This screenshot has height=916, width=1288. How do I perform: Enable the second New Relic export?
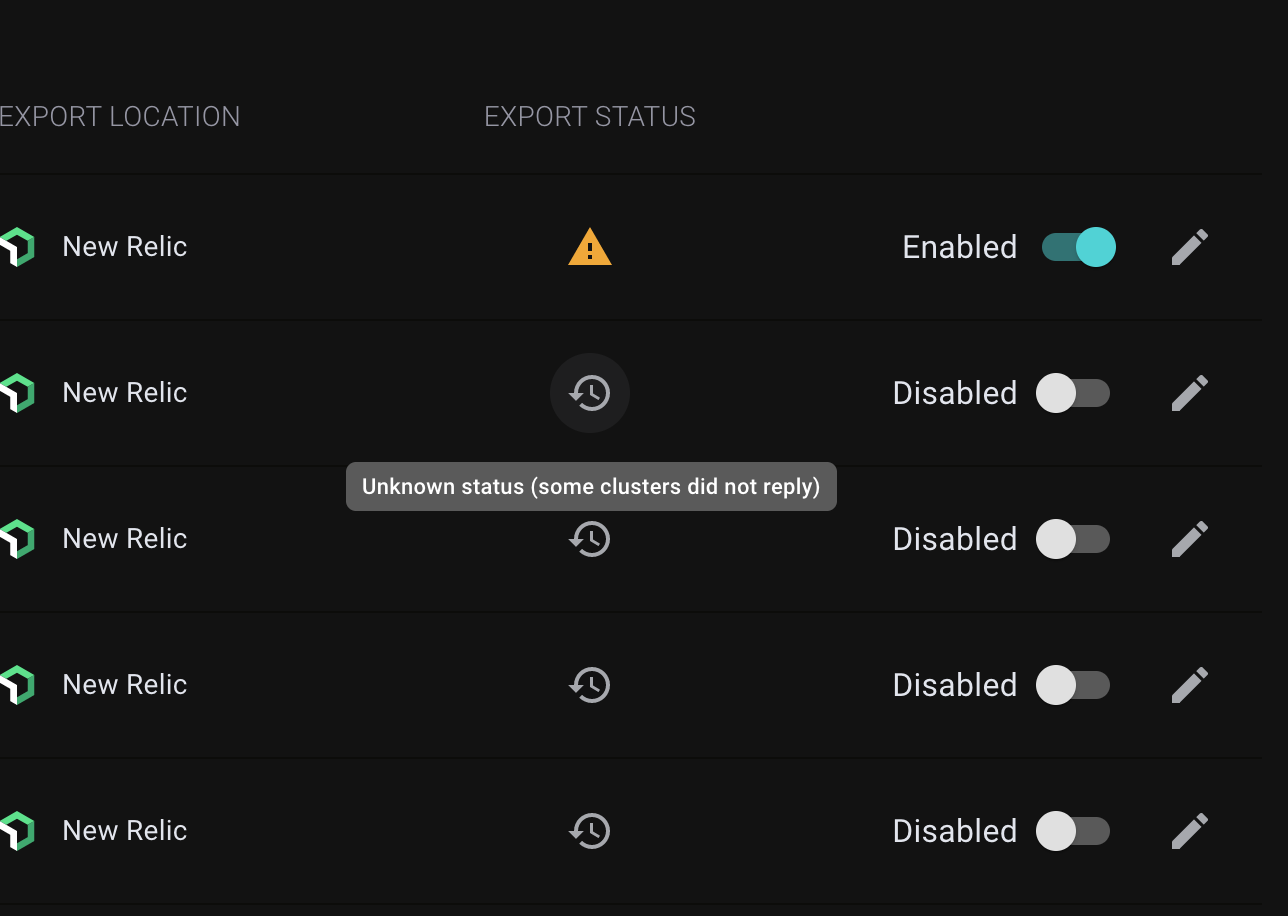pos(1075,393)
